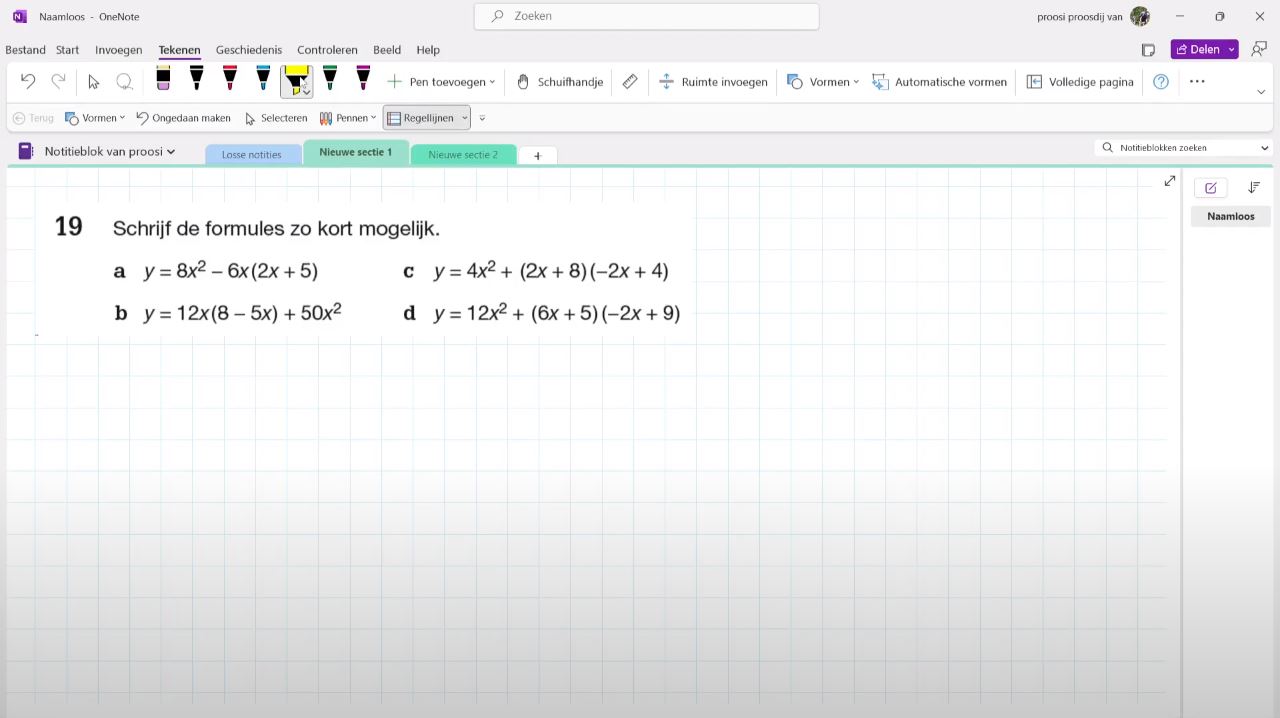Choose the green pen

click(x=330, y=79)
